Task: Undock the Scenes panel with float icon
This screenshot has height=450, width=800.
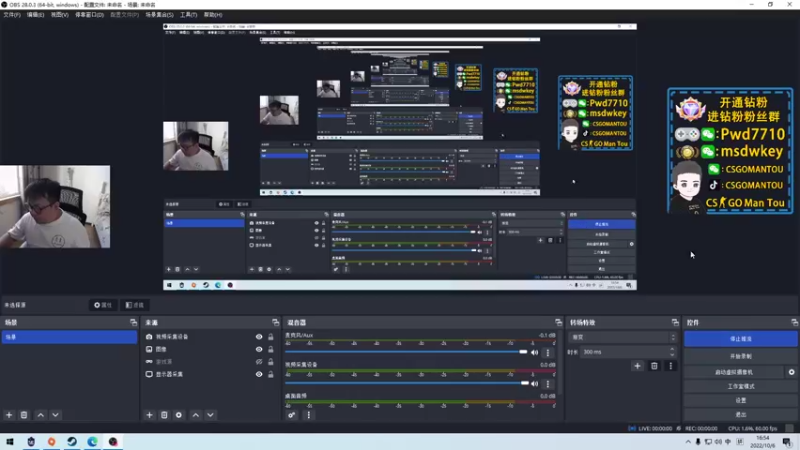Action: pyautogui.click(x=133, y=322)
